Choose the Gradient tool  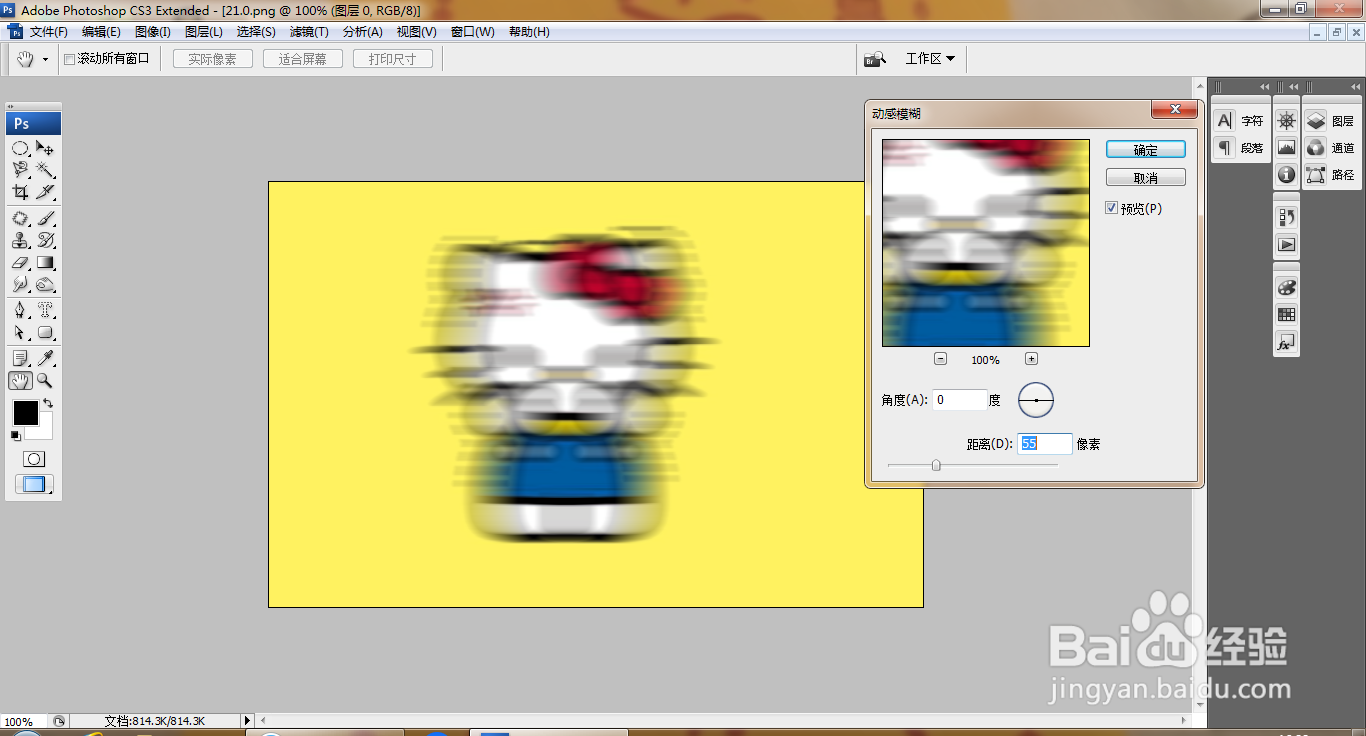tap(45, 262)
